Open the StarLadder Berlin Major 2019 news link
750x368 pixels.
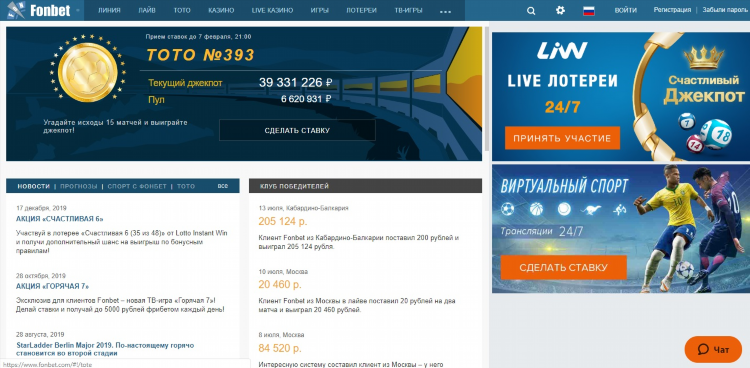105,349
